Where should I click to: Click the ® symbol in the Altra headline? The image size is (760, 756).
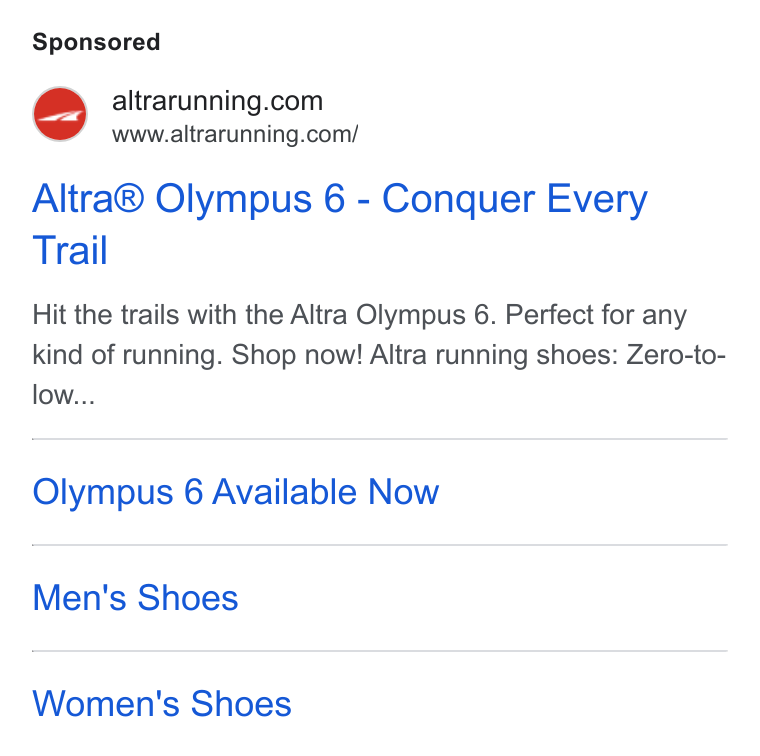128,198
